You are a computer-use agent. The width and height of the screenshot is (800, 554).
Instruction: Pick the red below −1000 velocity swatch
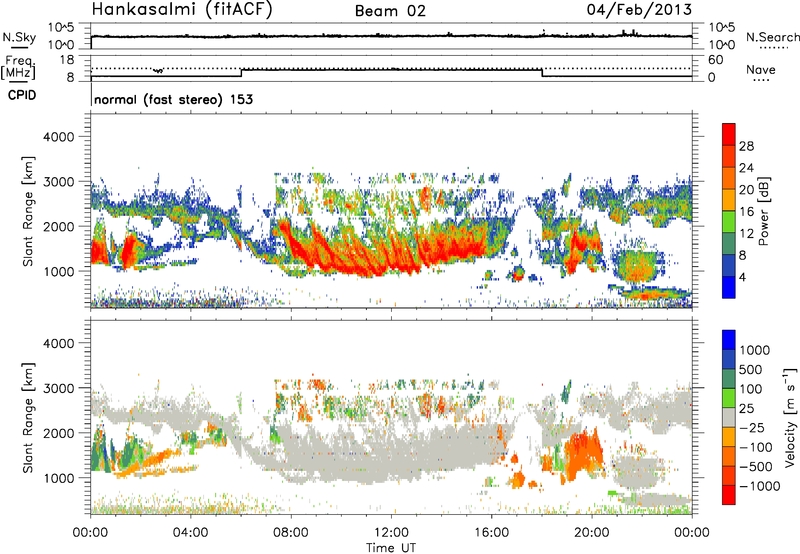(x=729, y=495)
